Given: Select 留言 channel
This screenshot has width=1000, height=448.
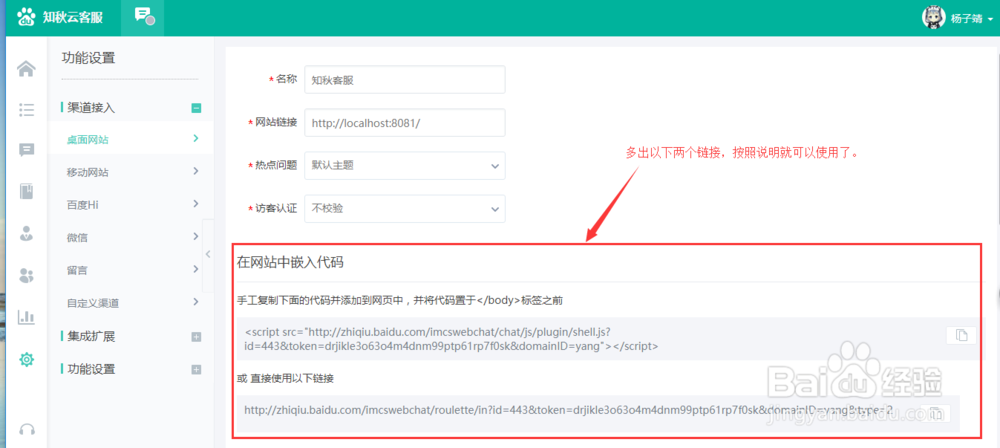Looking at the screenshot, I should (131, 271).
